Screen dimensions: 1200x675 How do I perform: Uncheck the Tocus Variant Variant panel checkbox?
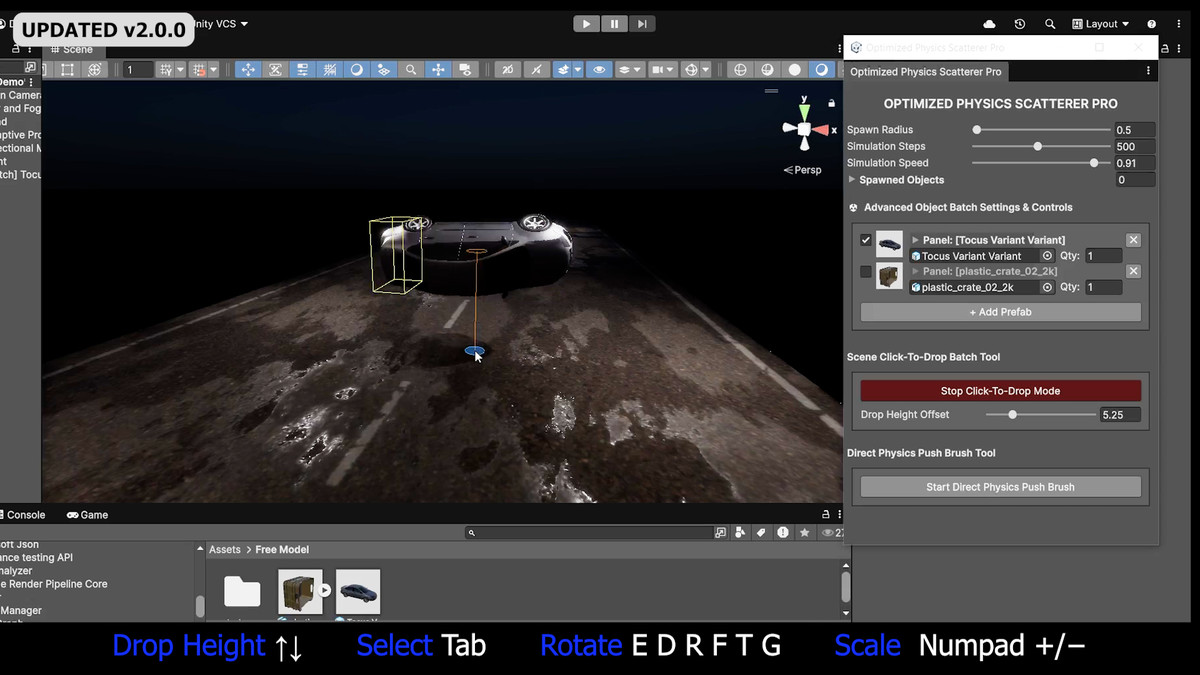click(866, 240)
